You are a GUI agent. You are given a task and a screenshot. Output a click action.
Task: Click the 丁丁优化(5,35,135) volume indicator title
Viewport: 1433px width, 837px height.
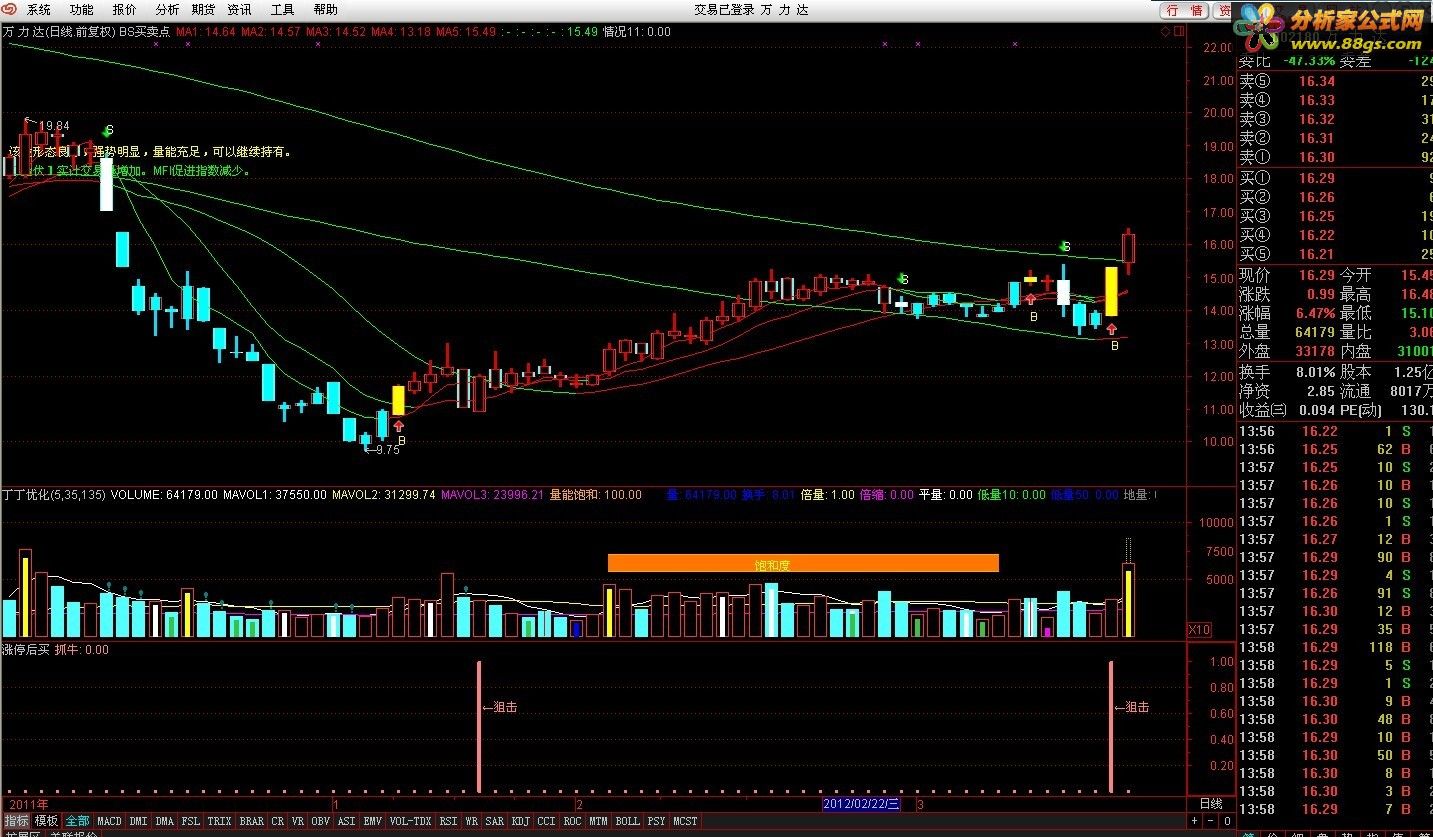(x=54, y=494)
